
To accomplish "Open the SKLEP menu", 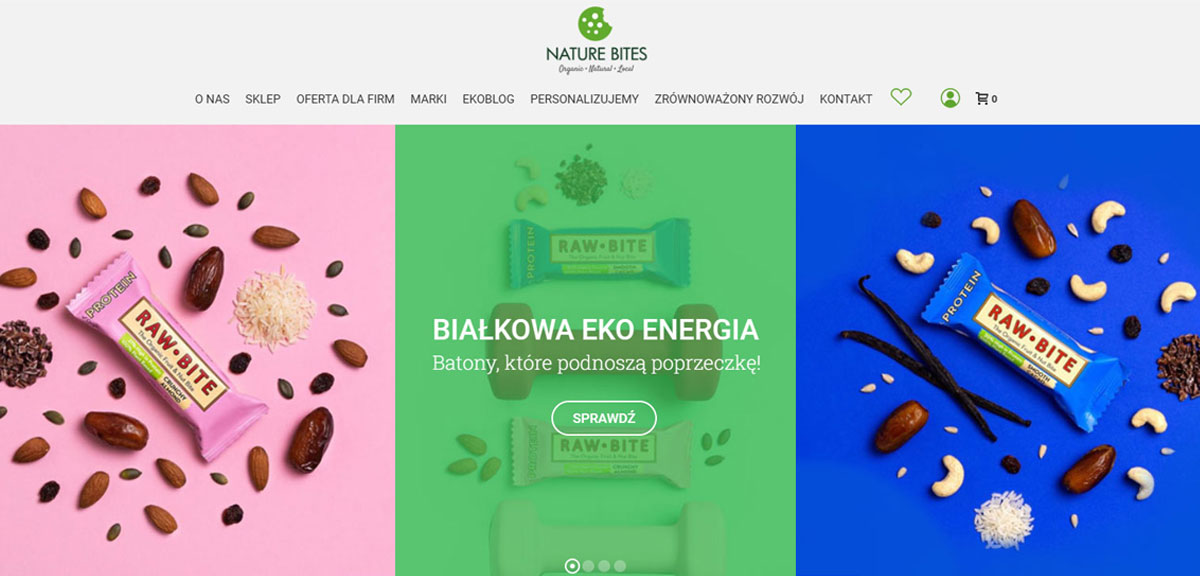I will (263, 99).
